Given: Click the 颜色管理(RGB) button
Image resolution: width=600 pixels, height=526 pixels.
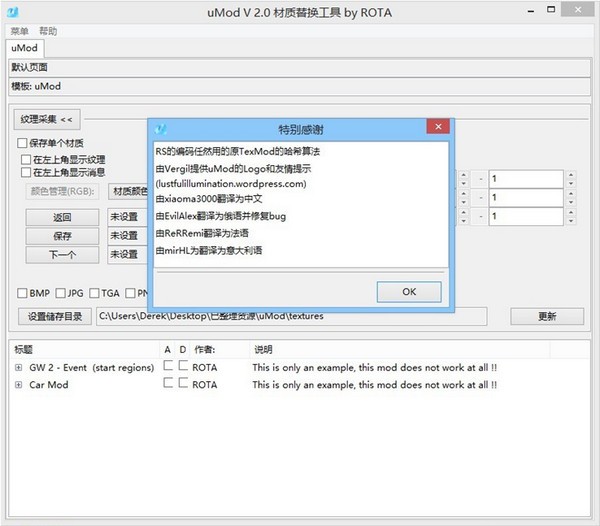Looking at the screenshot, I should tap(62, 191).
